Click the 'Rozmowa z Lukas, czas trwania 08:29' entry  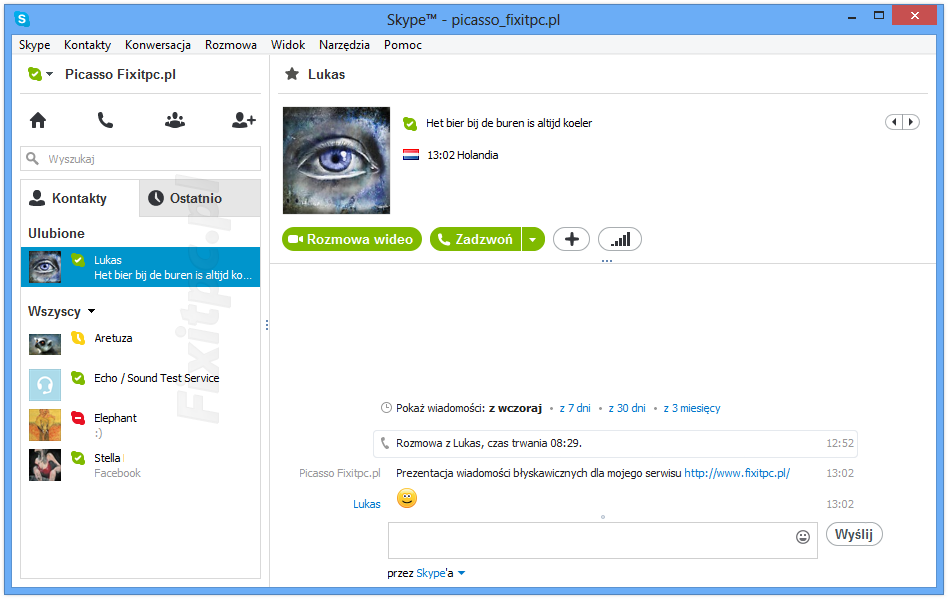point(615,443)
